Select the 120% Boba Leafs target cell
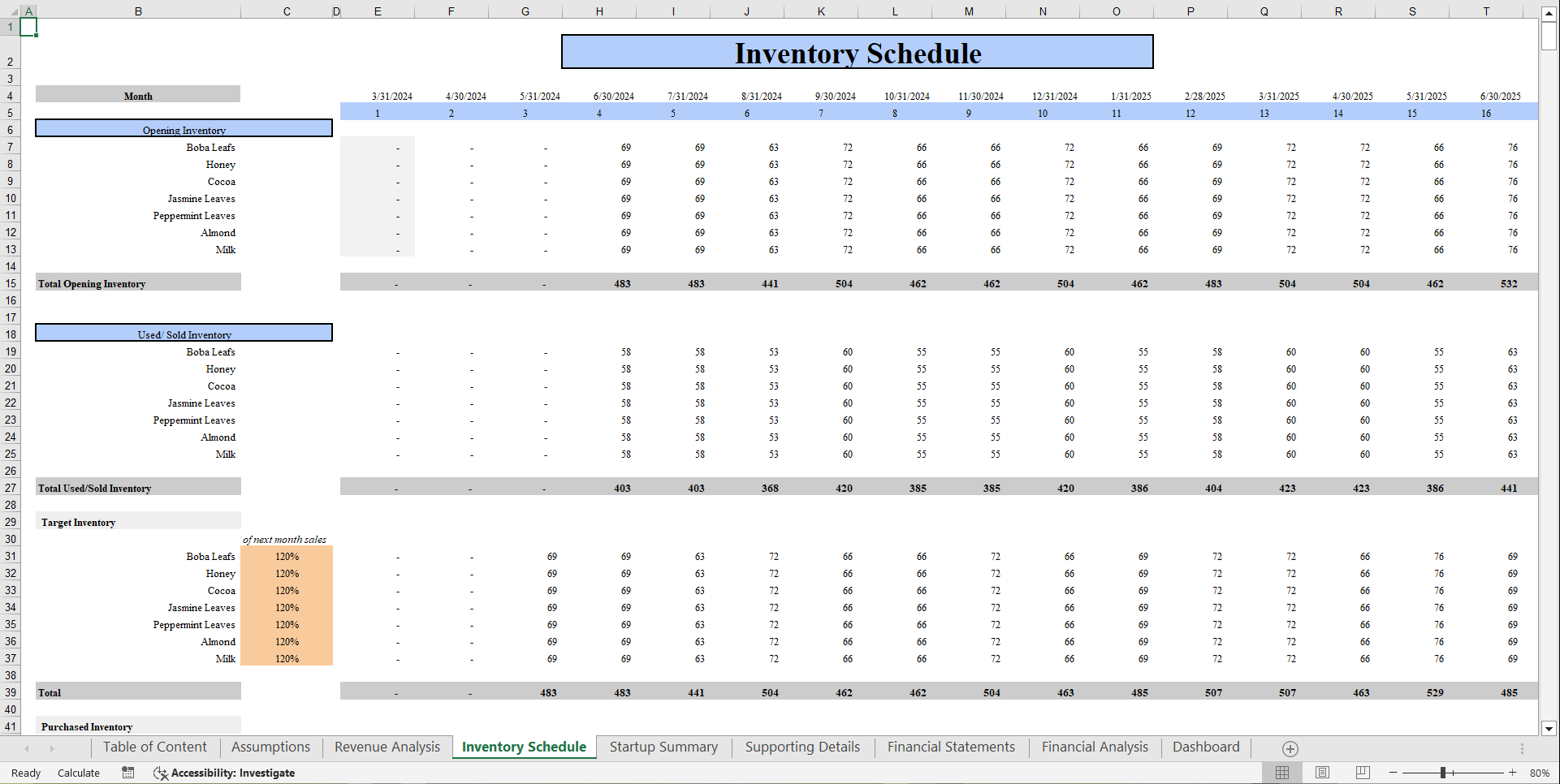 (287, 557)
